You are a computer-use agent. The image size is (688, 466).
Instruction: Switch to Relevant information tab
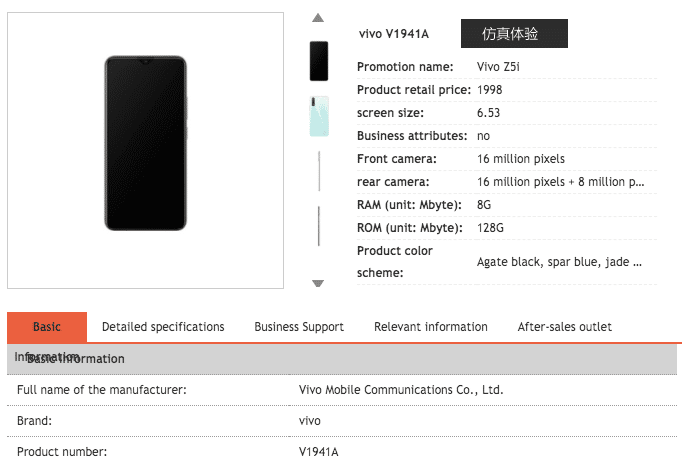[430, 327]
